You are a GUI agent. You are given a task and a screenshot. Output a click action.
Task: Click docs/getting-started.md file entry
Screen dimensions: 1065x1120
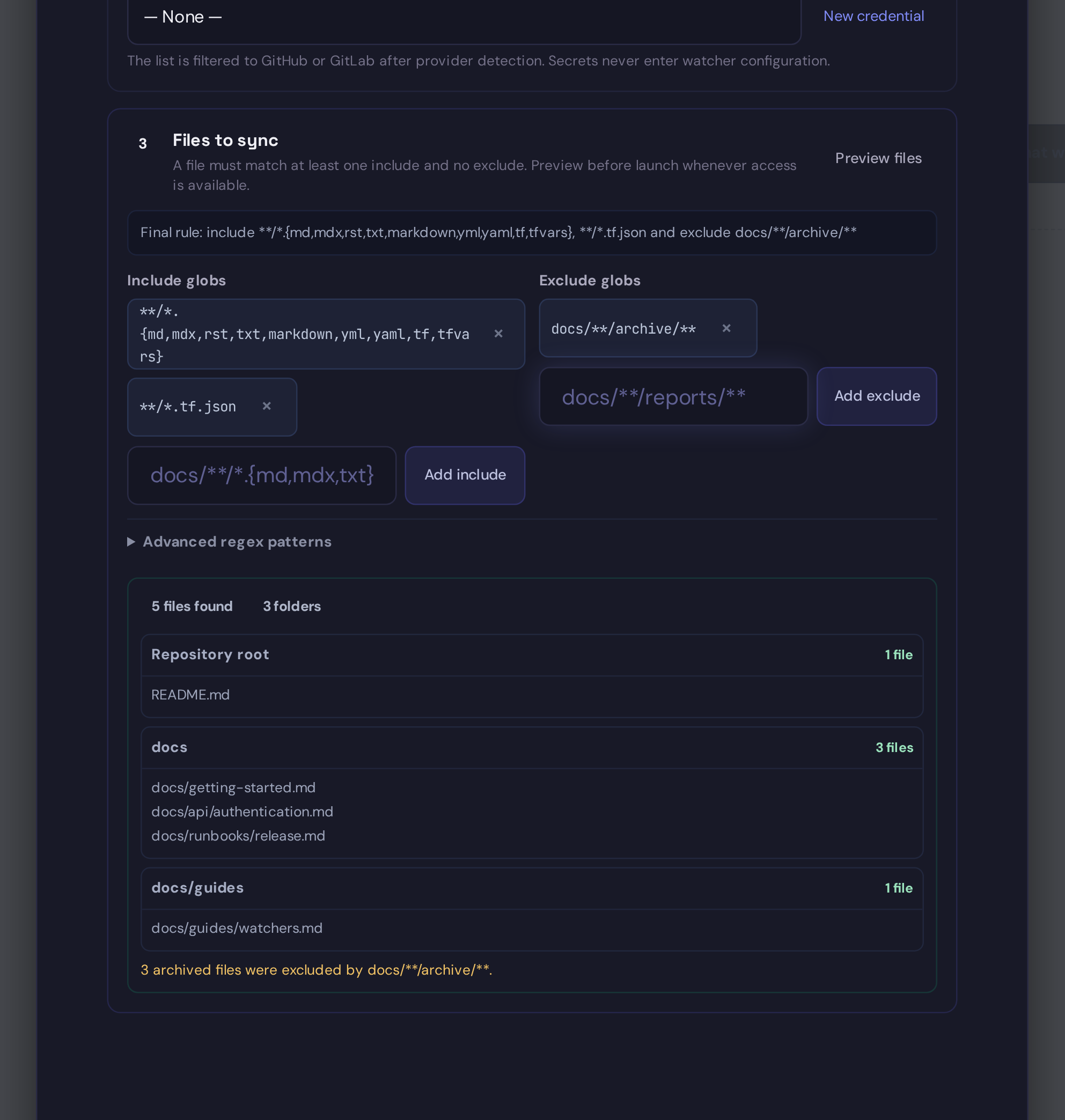(233, 787)
